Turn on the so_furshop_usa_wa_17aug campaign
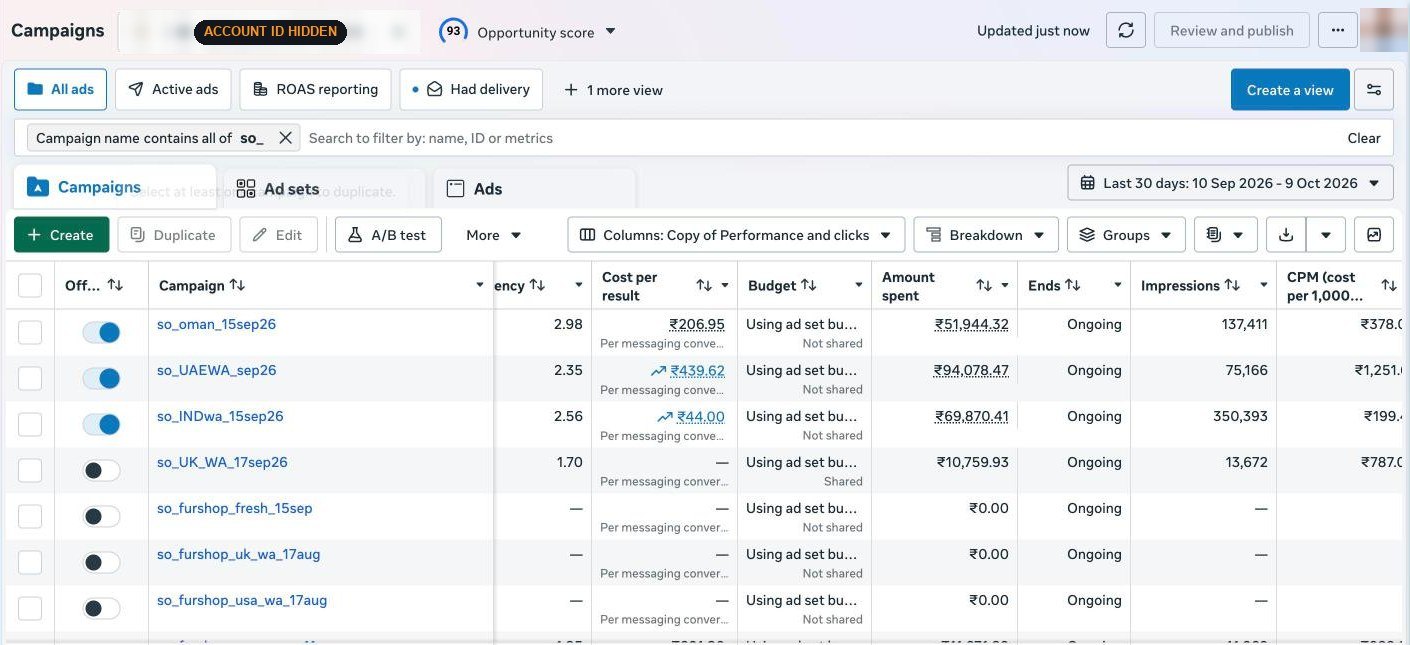 (101, 608)
